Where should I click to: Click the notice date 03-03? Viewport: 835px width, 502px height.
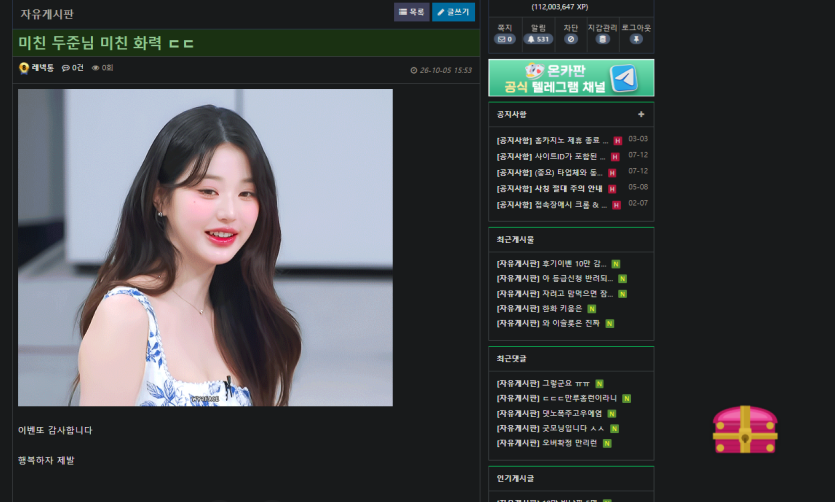[x=638, y=139]
